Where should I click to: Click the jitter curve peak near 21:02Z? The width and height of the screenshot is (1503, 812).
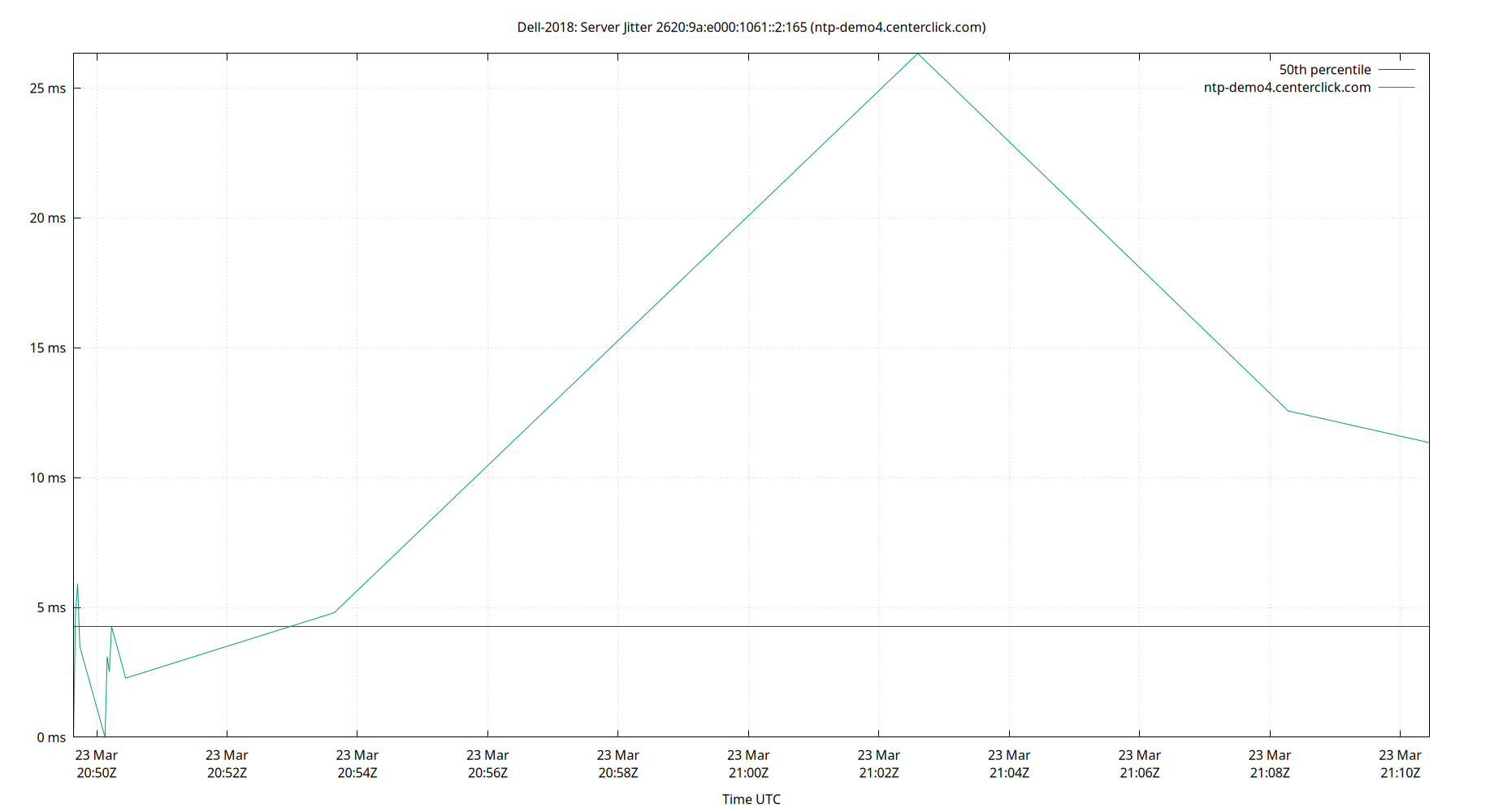coord(918,54)
